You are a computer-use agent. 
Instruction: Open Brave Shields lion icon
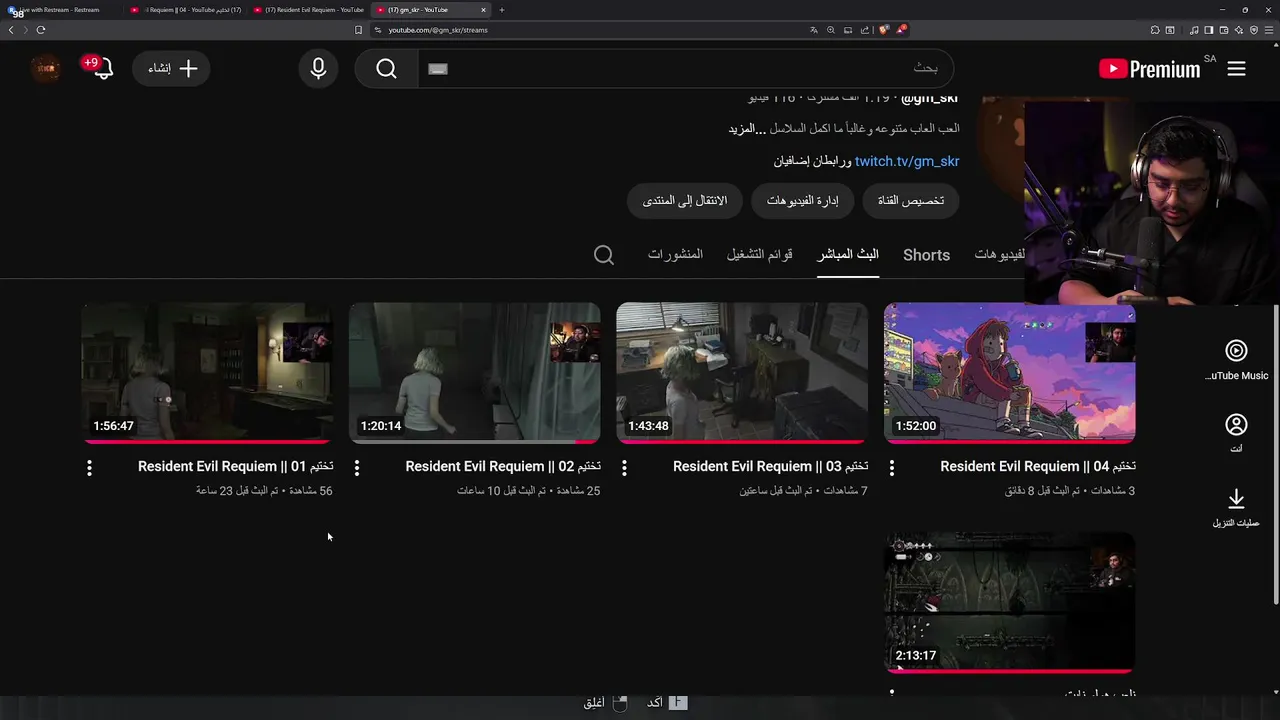point(884,30)
